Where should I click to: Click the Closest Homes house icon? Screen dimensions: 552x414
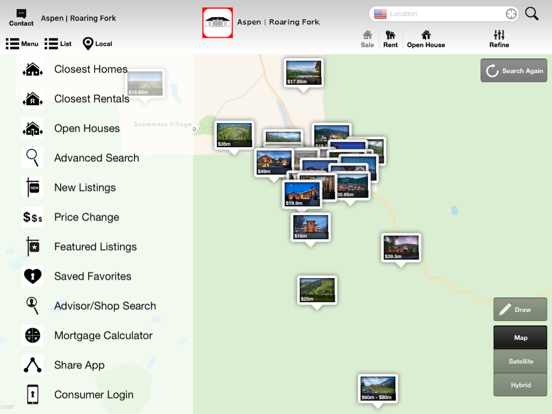[33, 69]
